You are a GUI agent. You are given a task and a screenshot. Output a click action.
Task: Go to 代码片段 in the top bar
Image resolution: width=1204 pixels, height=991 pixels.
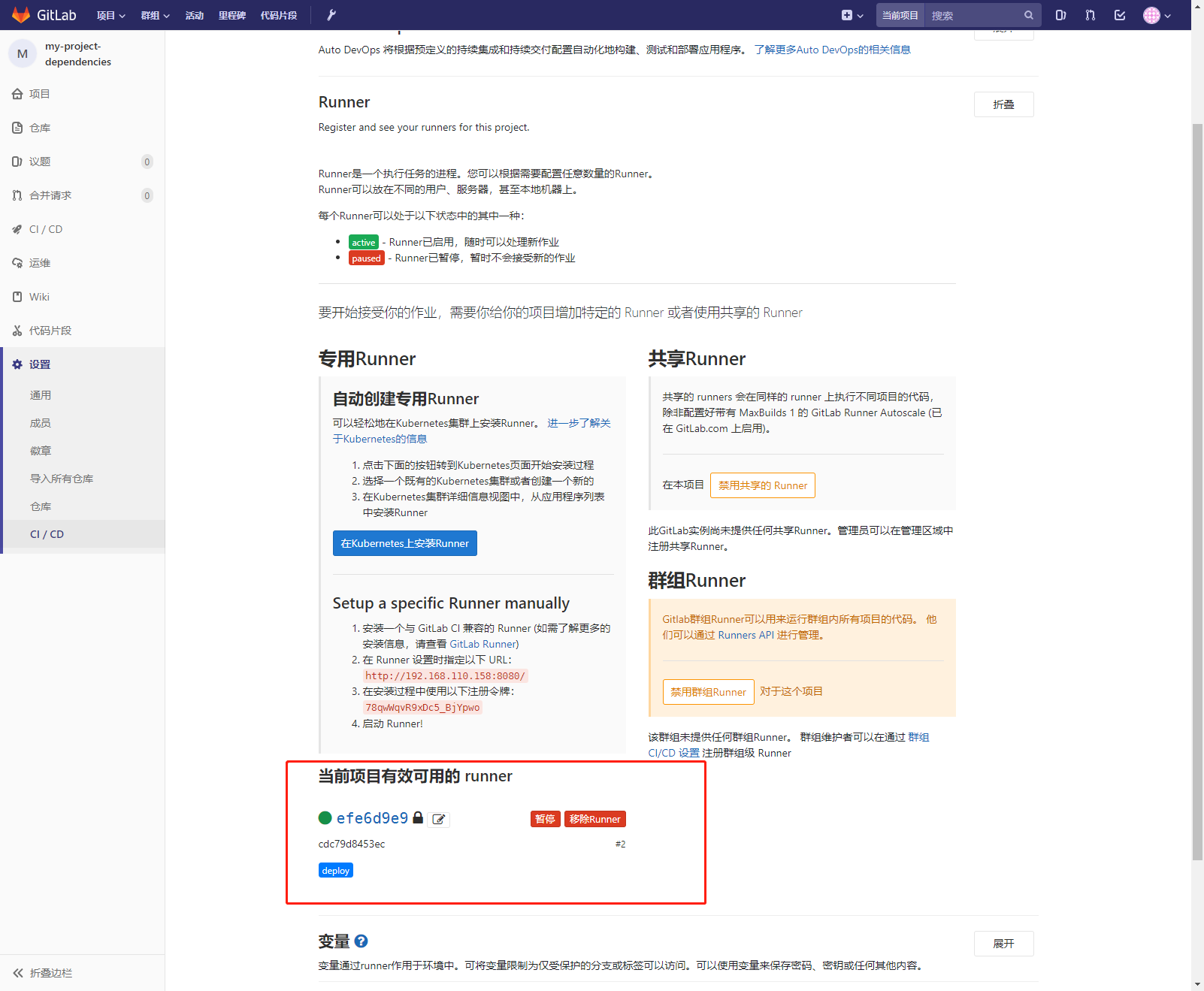pyautogui.click(x=279, y=15)
